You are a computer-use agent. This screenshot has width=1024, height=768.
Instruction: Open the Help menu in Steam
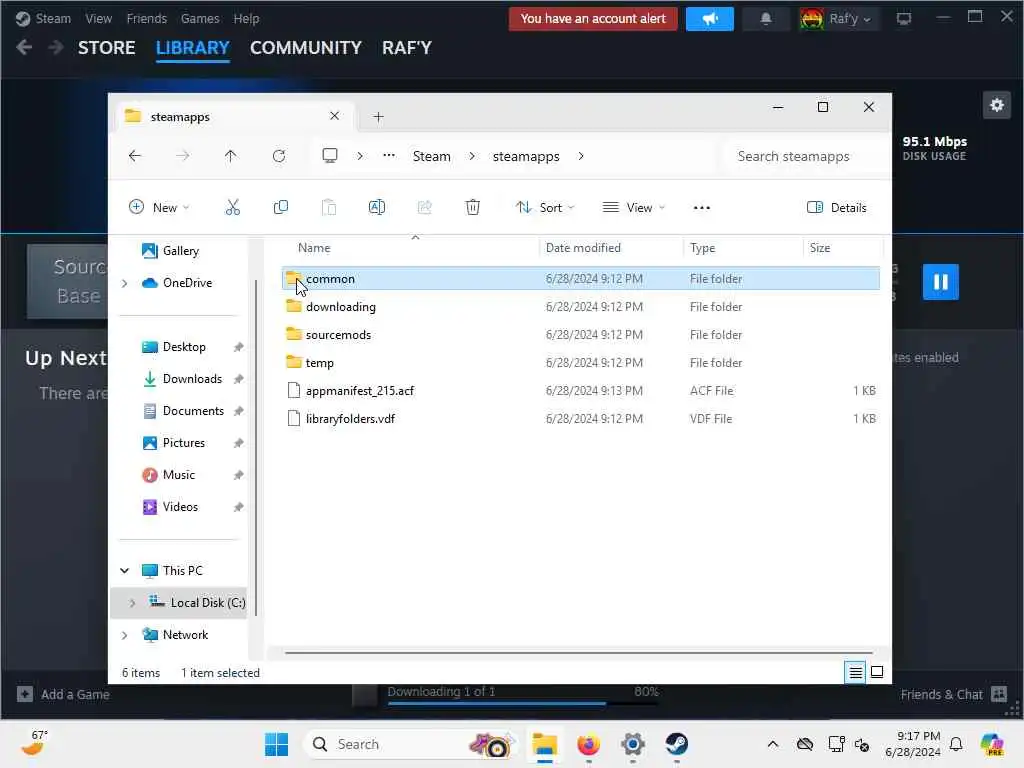(x=246, y=19)
